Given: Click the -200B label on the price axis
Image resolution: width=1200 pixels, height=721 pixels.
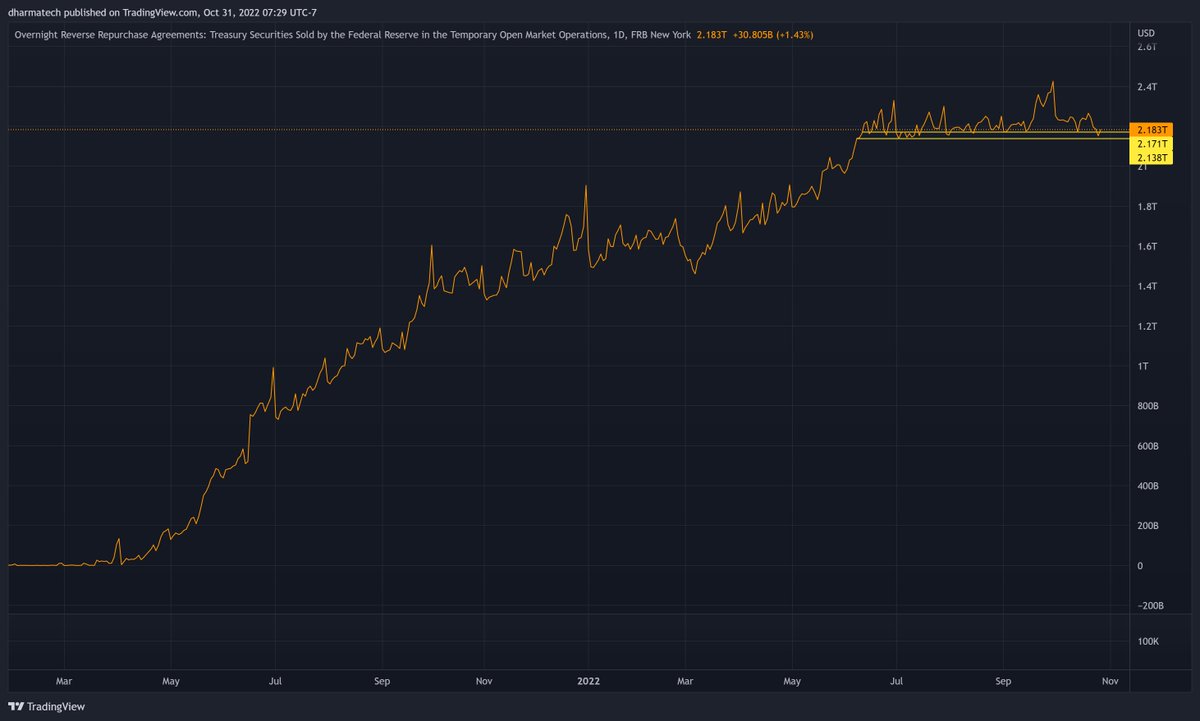Looking at the screenshot, I should 1150,605.
